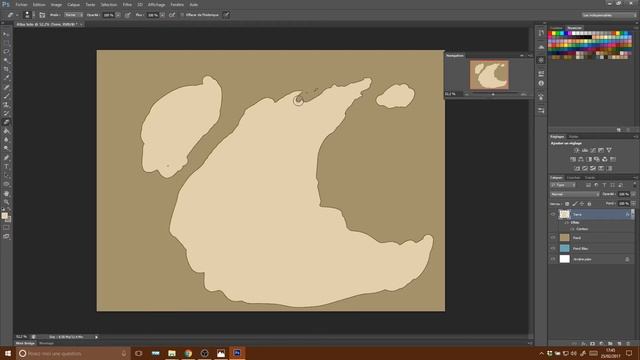
Task: Switch to Nuancier tab
Action: click(x=575, y=28)
